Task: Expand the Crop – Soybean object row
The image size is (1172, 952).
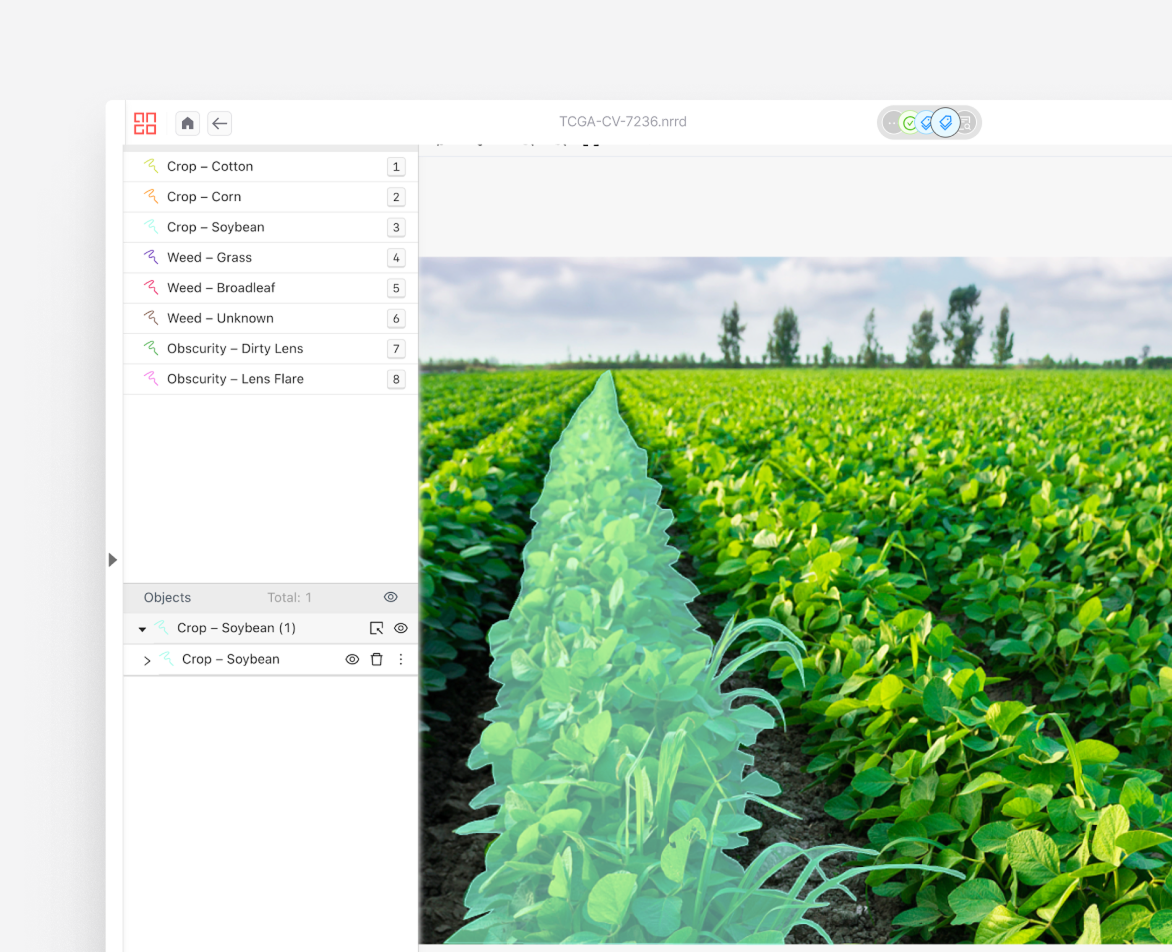Action: click(x=147, y=660)
